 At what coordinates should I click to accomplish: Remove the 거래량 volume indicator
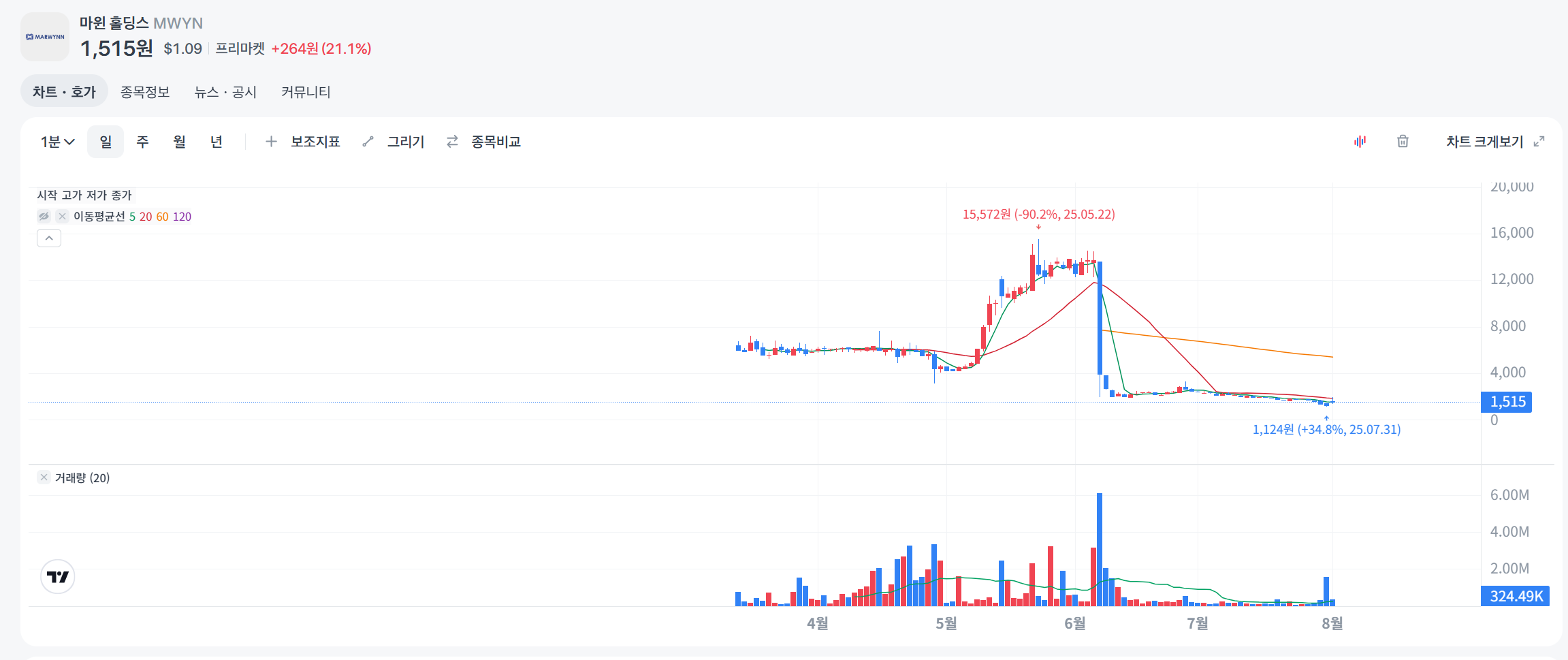pos(44,477)
